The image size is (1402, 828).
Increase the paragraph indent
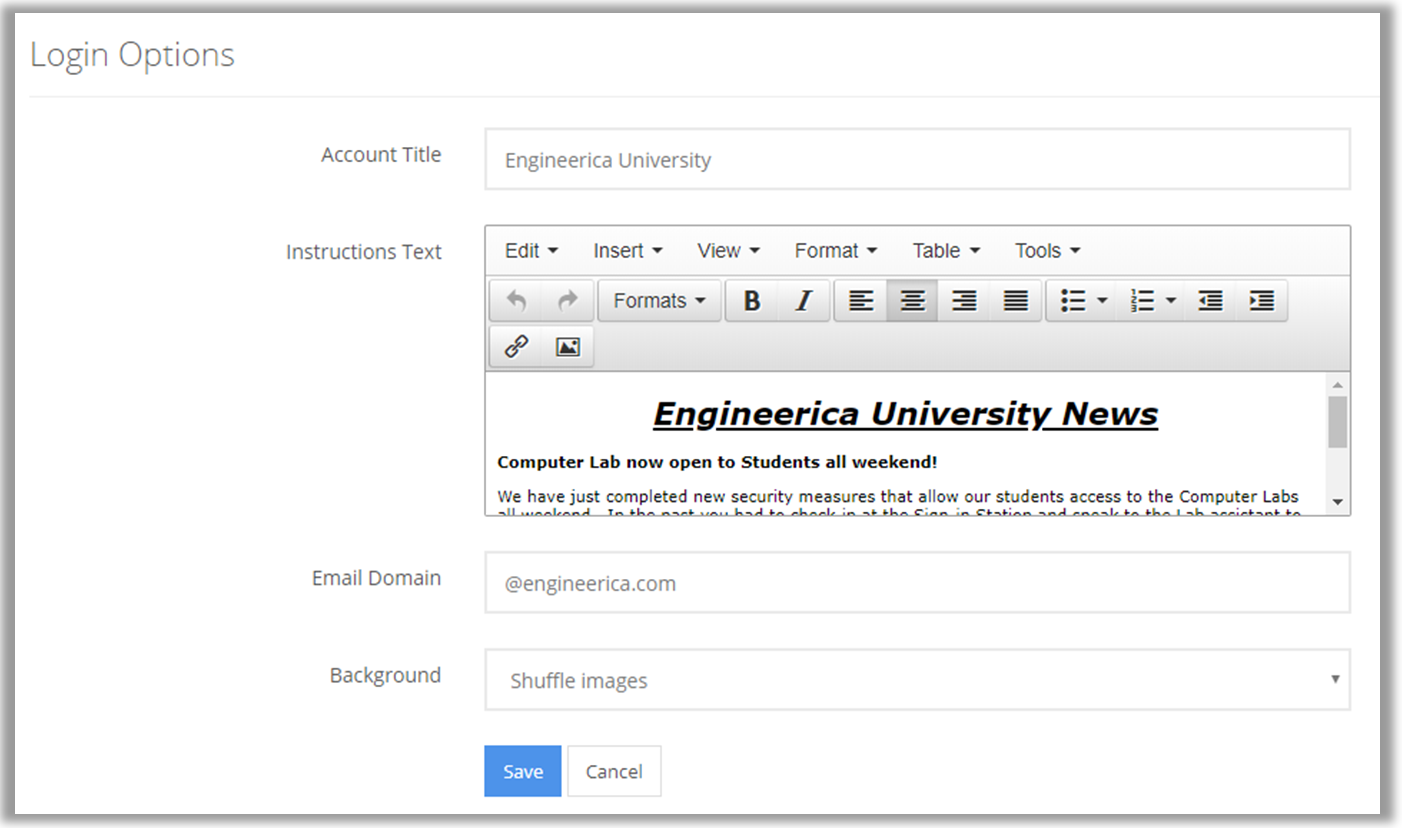pyautogui.click(x=1262, y=300)
